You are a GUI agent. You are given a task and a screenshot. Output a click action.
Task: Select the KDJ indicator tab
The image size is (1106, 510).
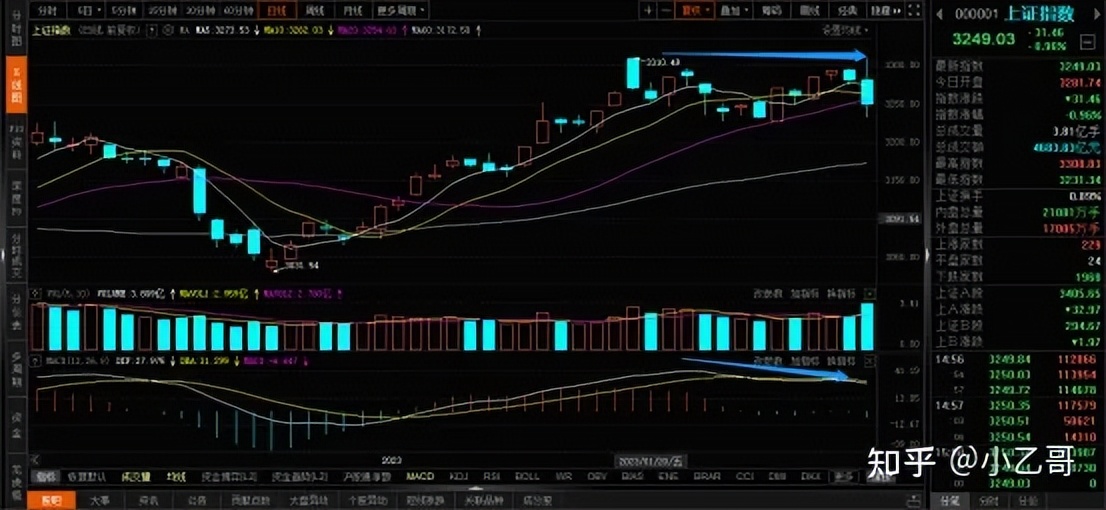[x=459, y=477]
